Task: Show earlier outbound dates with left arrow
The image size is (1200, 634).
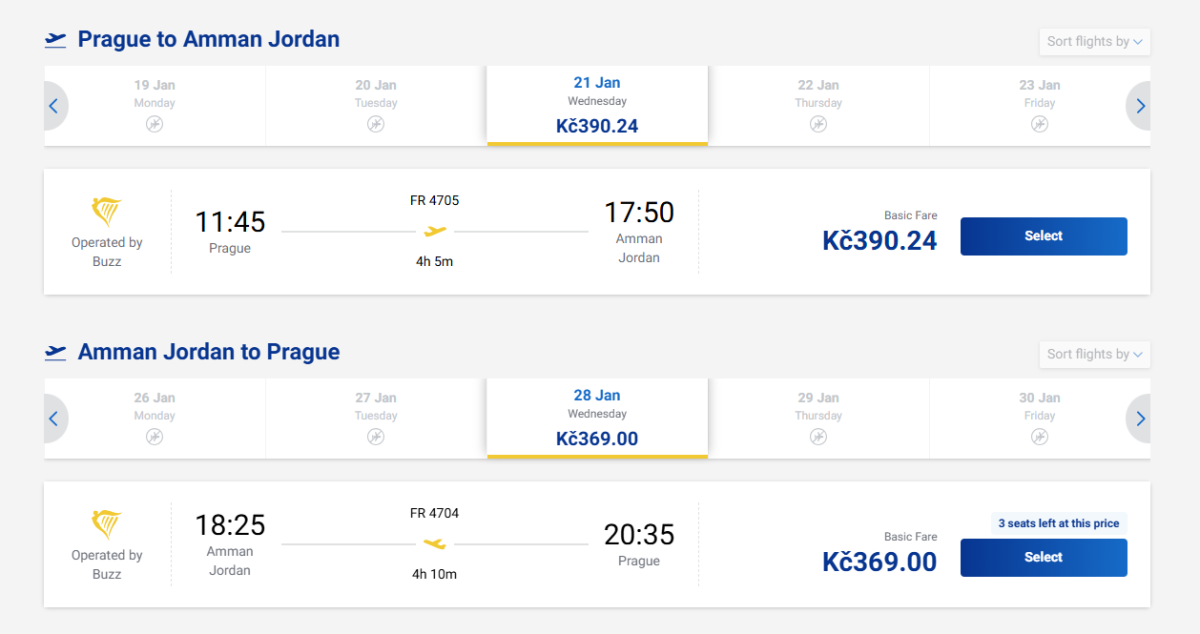Action: [x=54, y=106]
